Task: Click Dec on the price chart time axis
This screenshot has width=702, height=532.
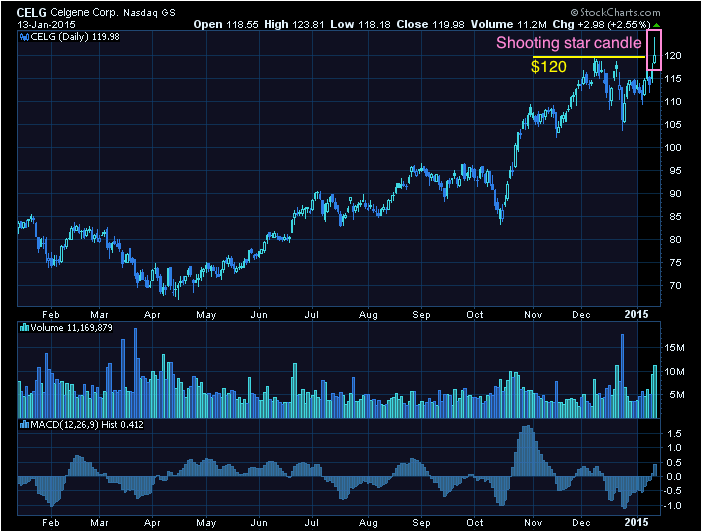Action: pos(581,314)
